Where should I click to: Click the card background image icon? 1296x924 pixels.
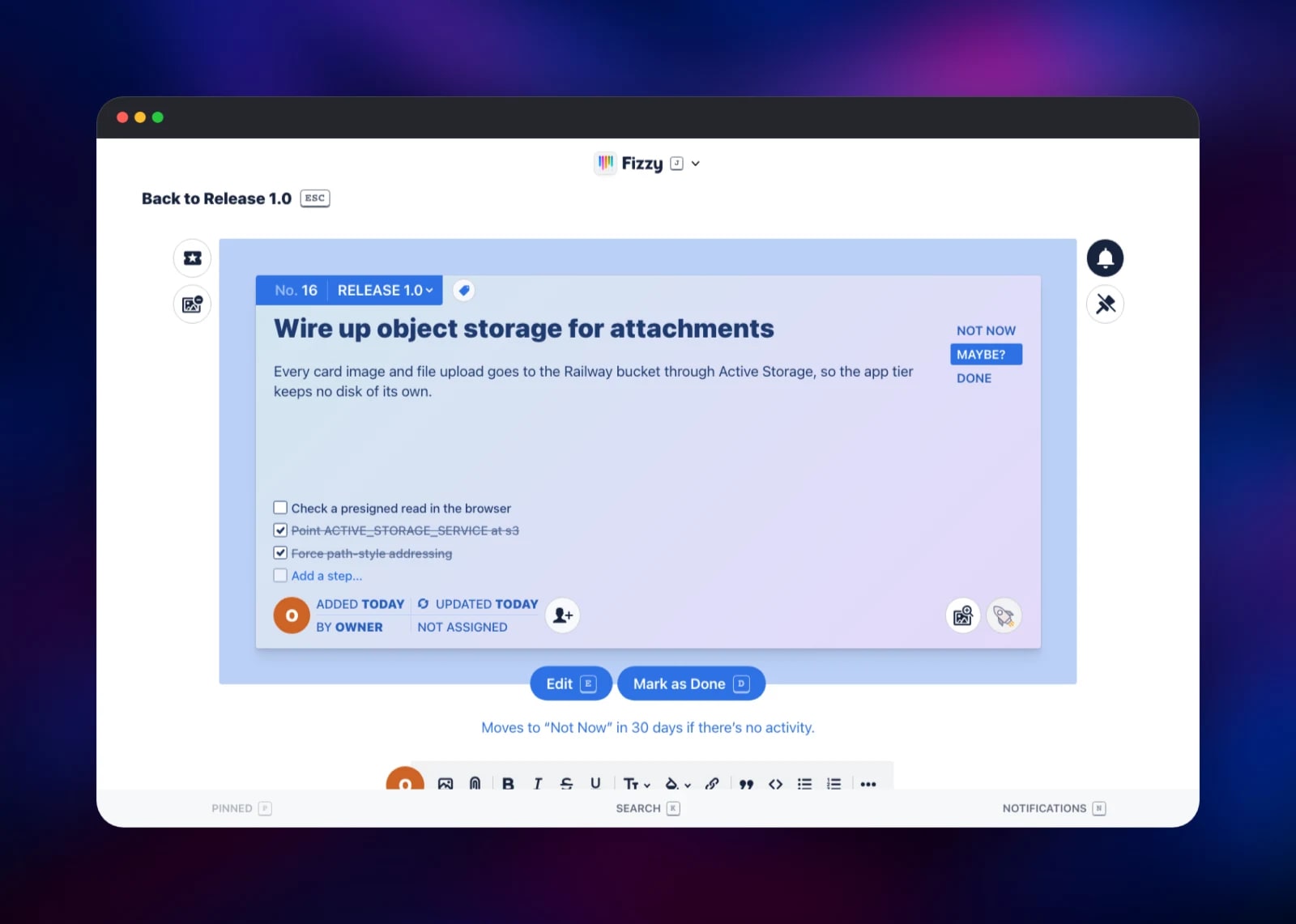[x=962, y=616]
